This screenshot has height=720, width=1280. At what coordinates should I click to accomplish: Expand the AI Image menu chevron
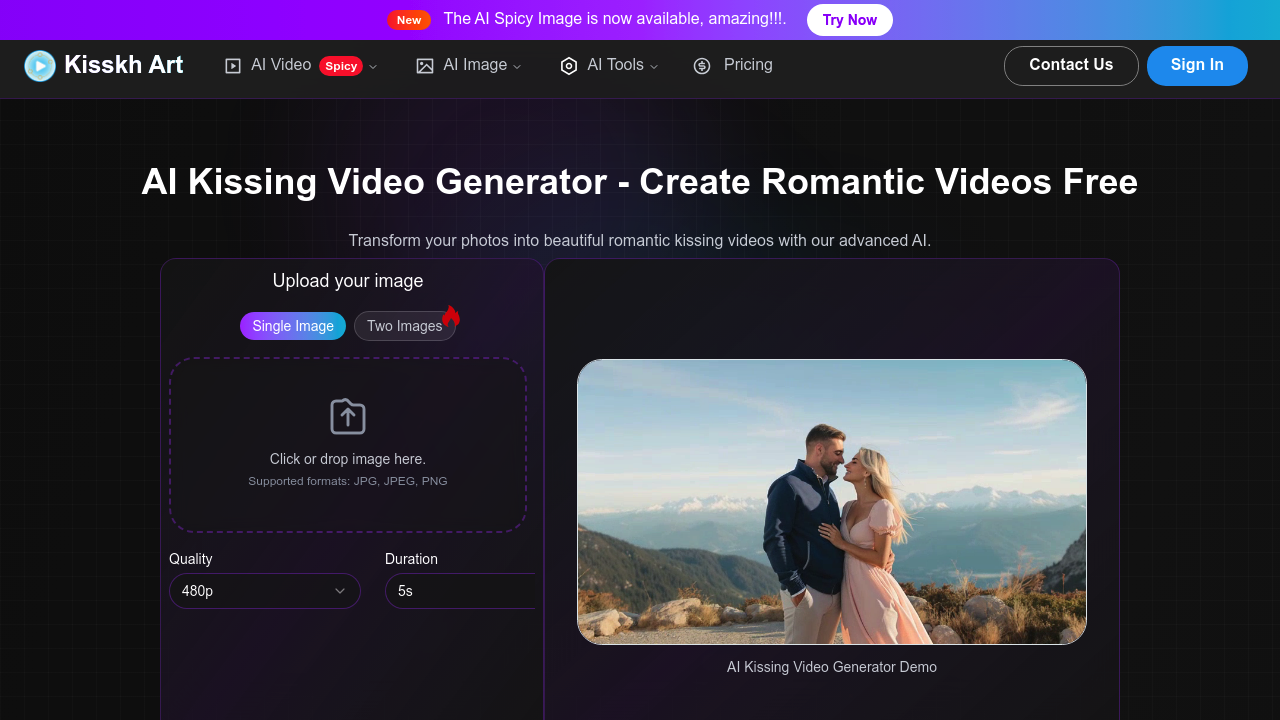pyautogui.click(x=517, y=67)
